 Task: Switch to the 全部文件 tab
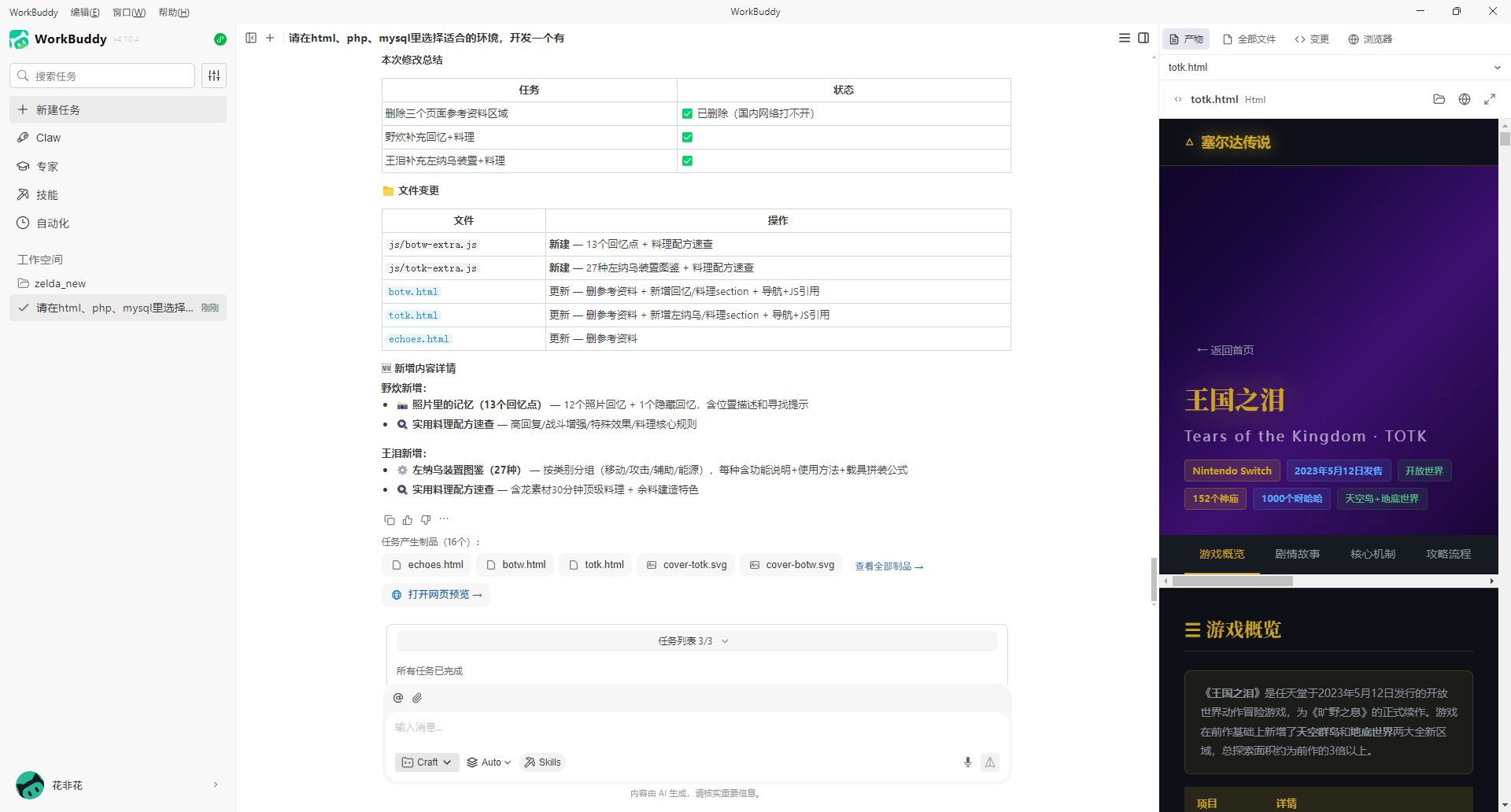click(x=1249, y=39)
